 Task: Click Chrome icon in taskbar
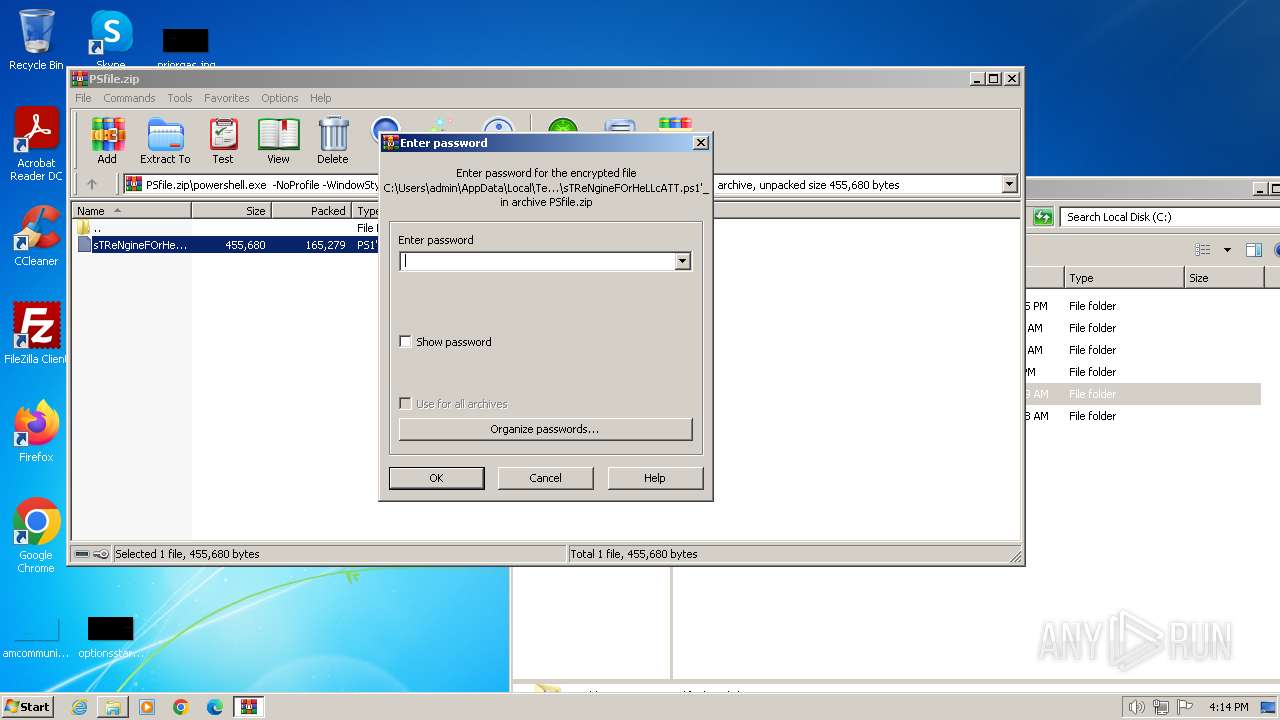coord(181,707)
